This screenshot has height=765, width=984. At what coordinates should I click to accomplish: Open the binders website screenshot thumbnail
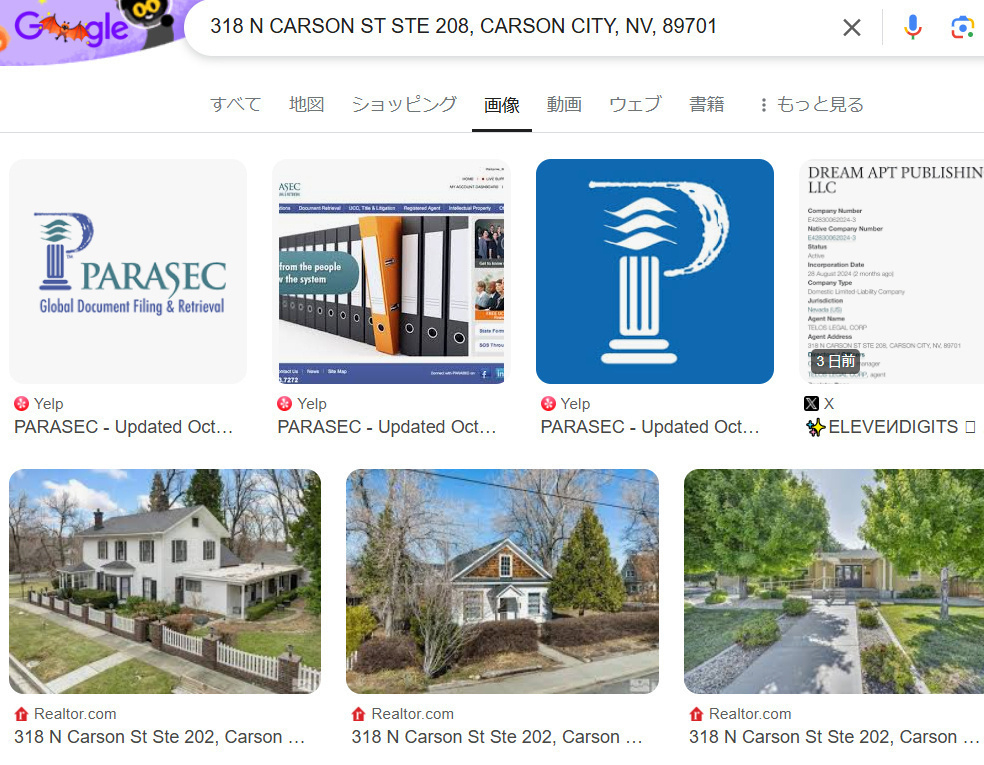(391, 271)
